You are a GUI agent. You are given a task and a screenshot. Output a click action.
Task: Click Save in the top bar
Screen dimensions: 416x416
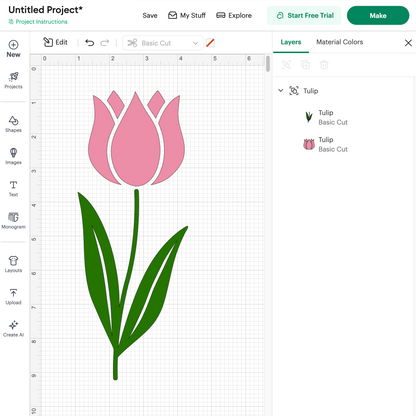tap(150, 15)
